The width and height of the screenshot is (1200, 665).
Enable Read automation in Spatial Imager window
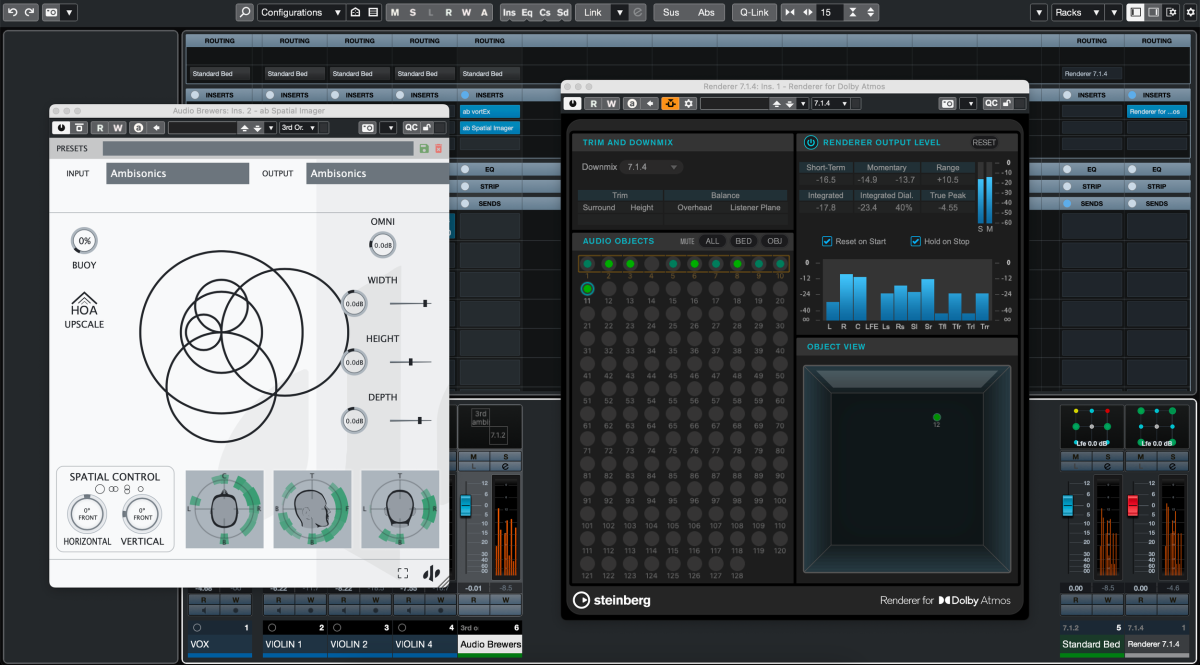click(100, 128)
